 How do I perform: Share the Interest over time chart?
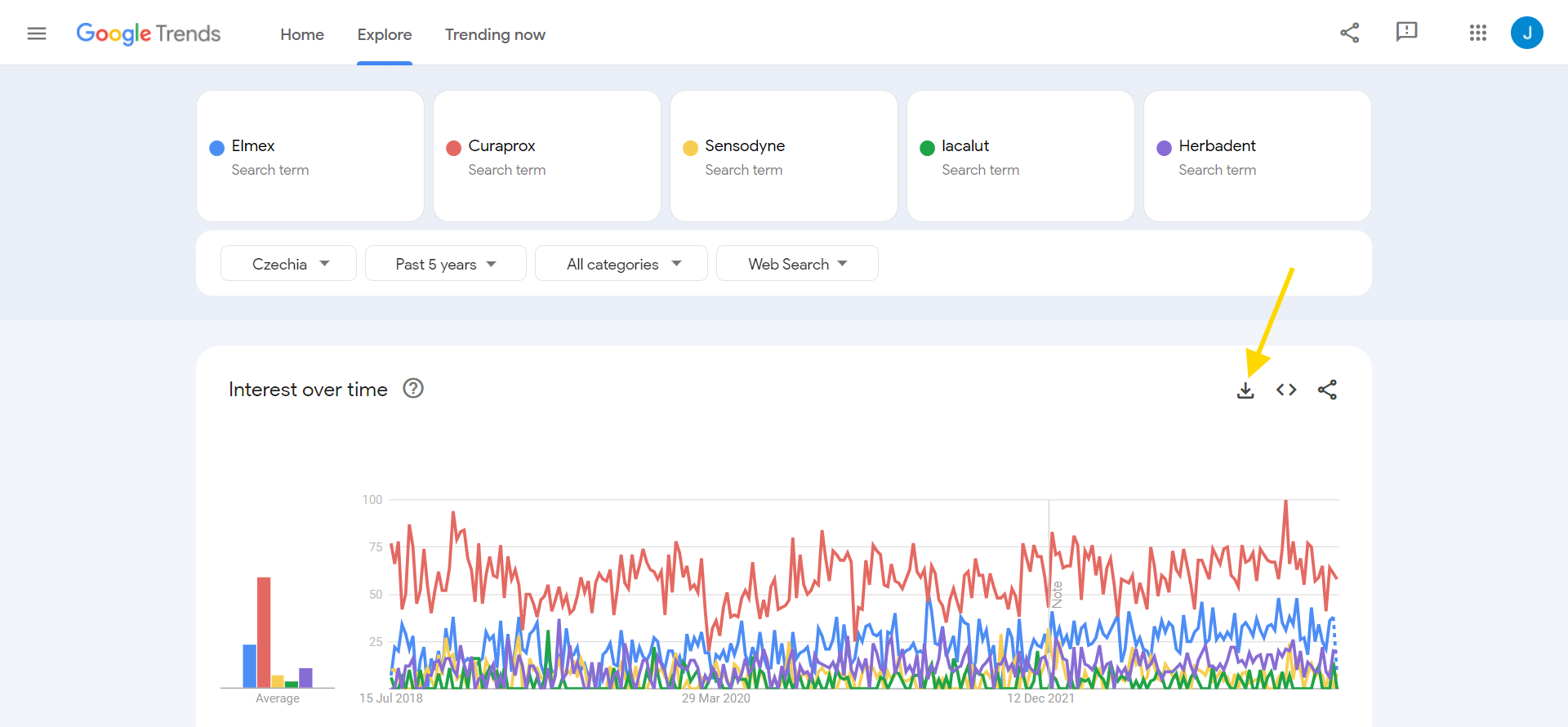coord(1327,390)
